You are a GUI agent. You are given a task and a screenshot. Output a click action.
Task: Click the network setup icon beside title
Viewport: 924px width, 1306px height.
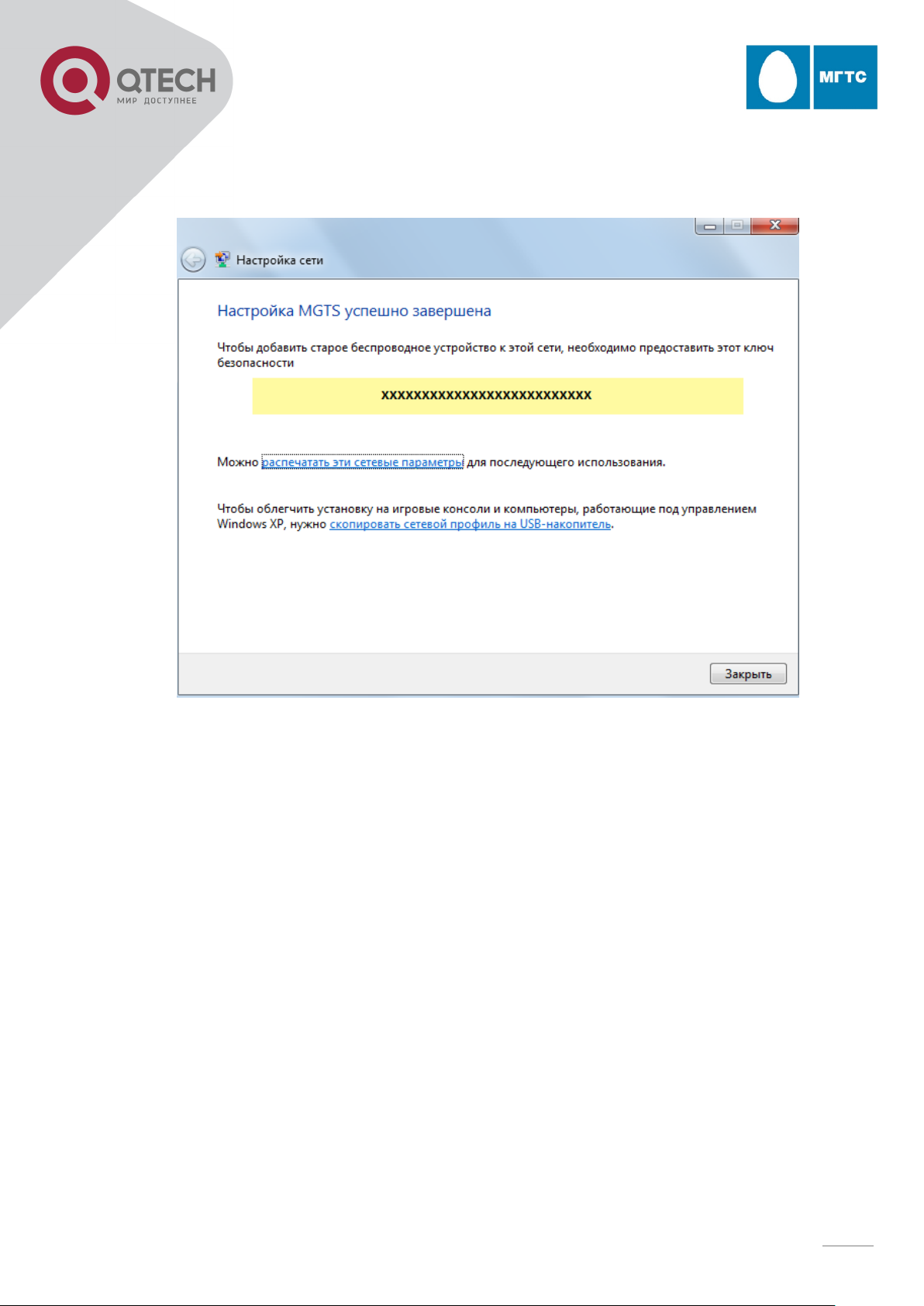click(222, 260)
